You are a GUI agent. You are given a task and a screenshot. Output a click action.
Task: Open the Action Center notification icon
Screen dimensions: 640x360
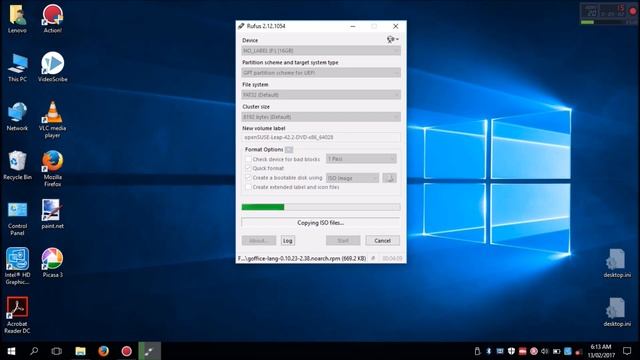point(627,351)
